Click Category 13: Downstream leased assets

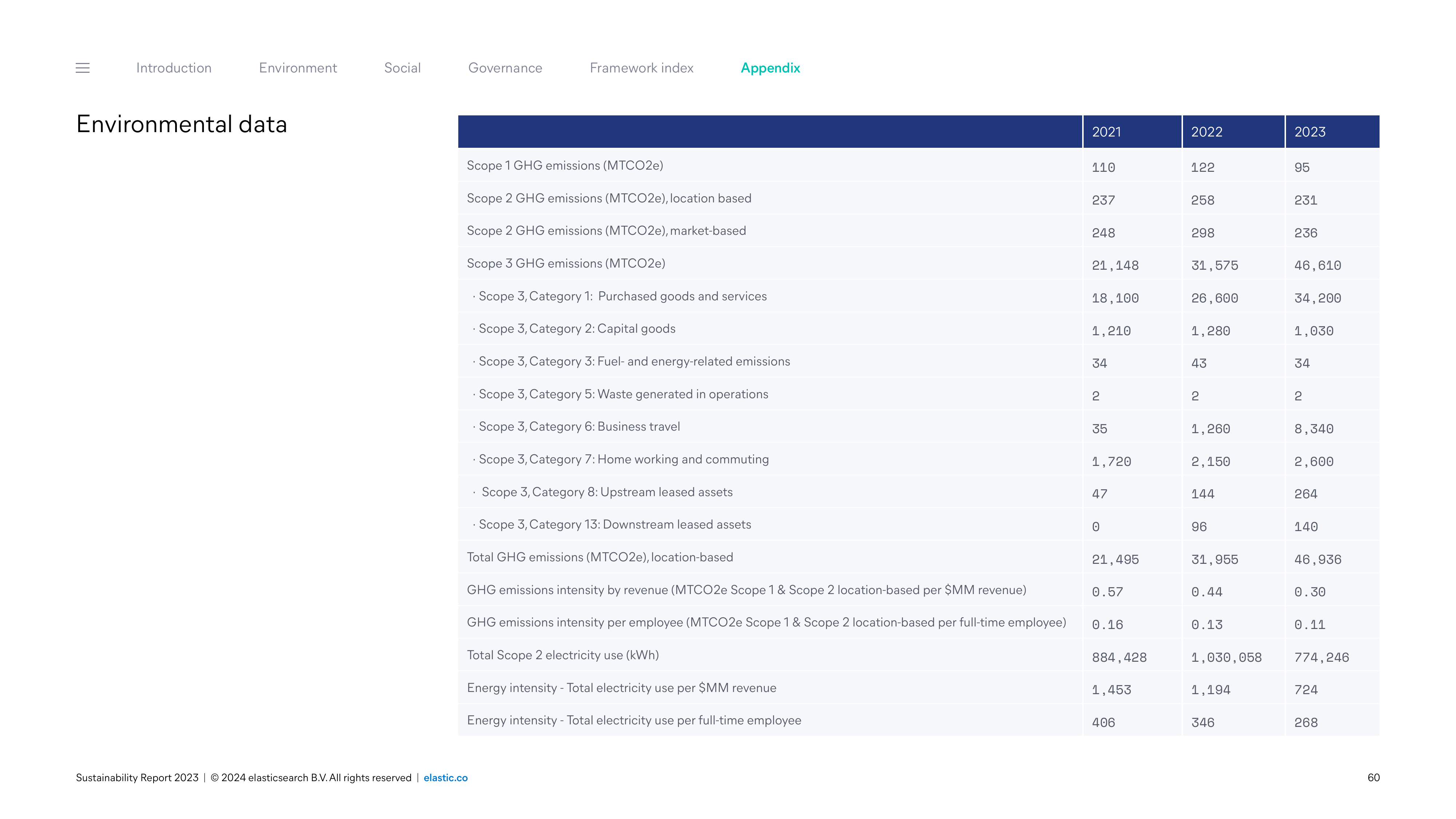click(612, 525)
